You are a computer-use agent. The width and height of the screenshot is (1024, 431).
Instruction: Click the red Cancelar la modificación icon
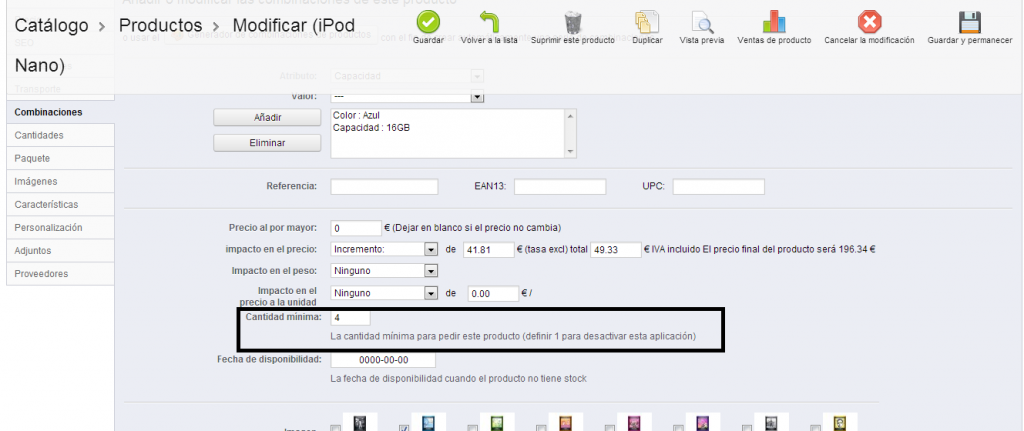(869, 22)
